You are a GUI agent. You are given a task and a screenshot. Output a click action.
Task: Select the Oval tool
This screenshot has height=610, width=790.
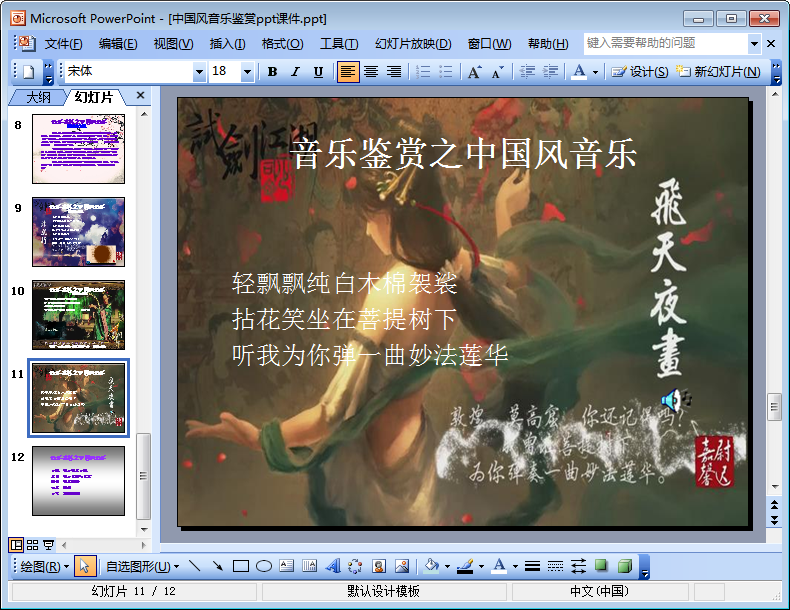264,567
